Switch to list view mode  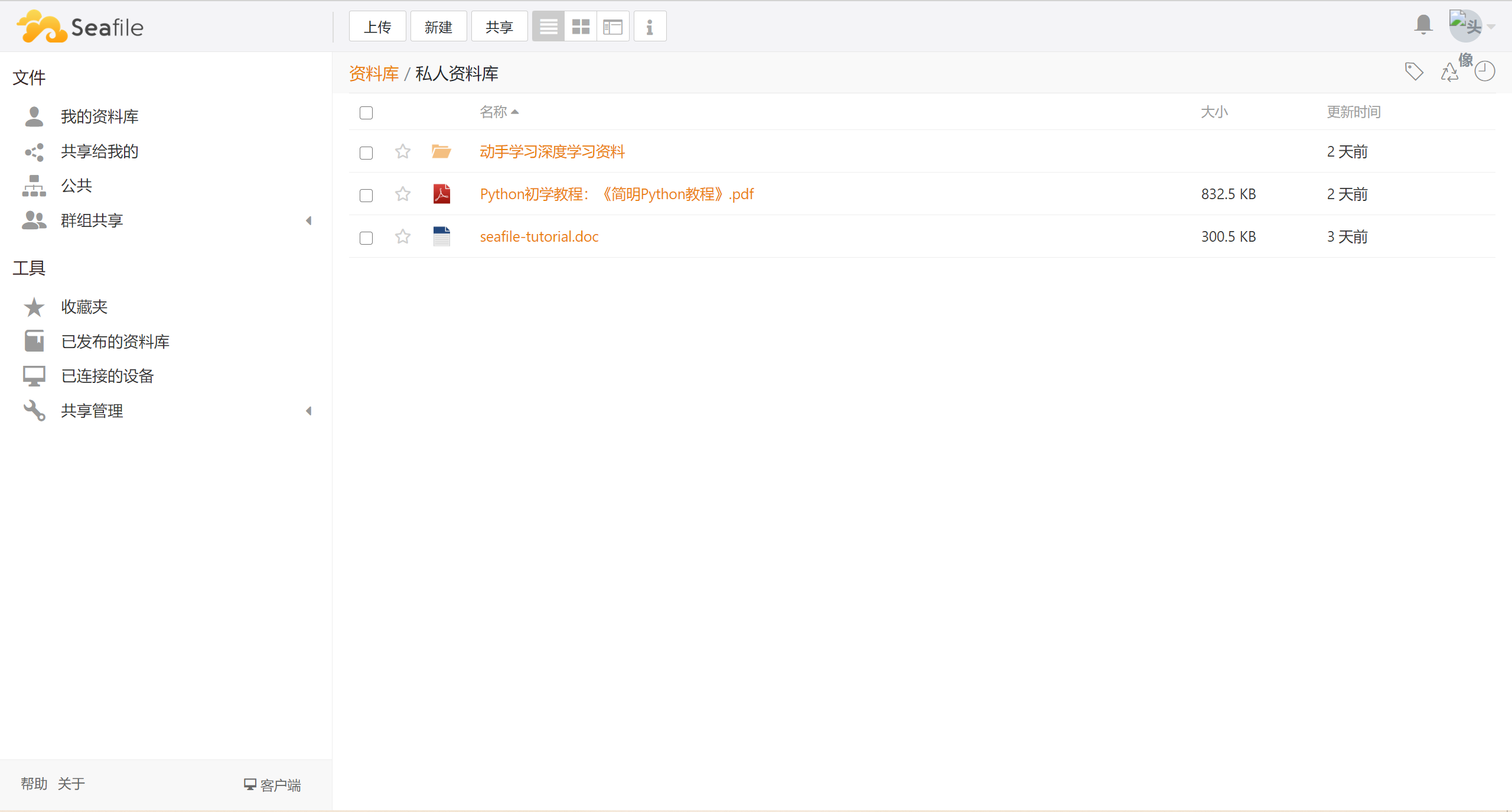point(548,27)
